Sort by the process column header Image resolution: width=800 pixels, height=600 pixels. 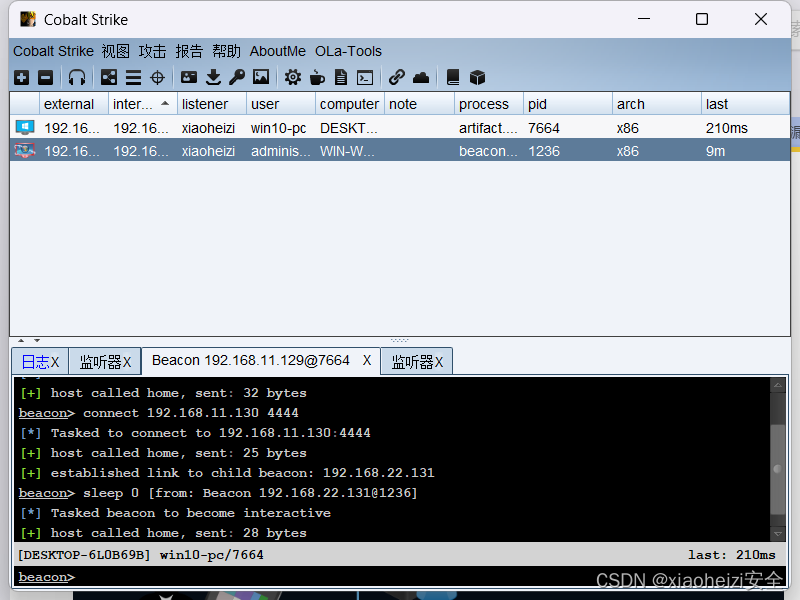pos(488,104)
